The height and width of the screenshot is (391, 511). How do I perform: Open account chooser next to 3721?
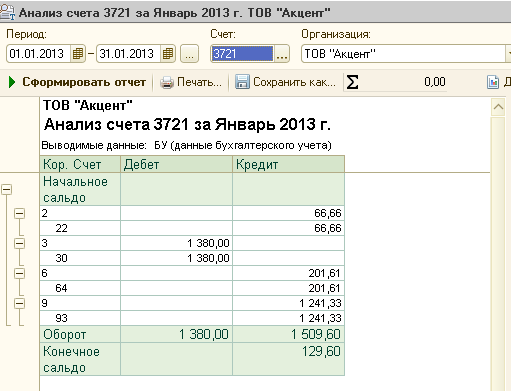click(282, 54)
